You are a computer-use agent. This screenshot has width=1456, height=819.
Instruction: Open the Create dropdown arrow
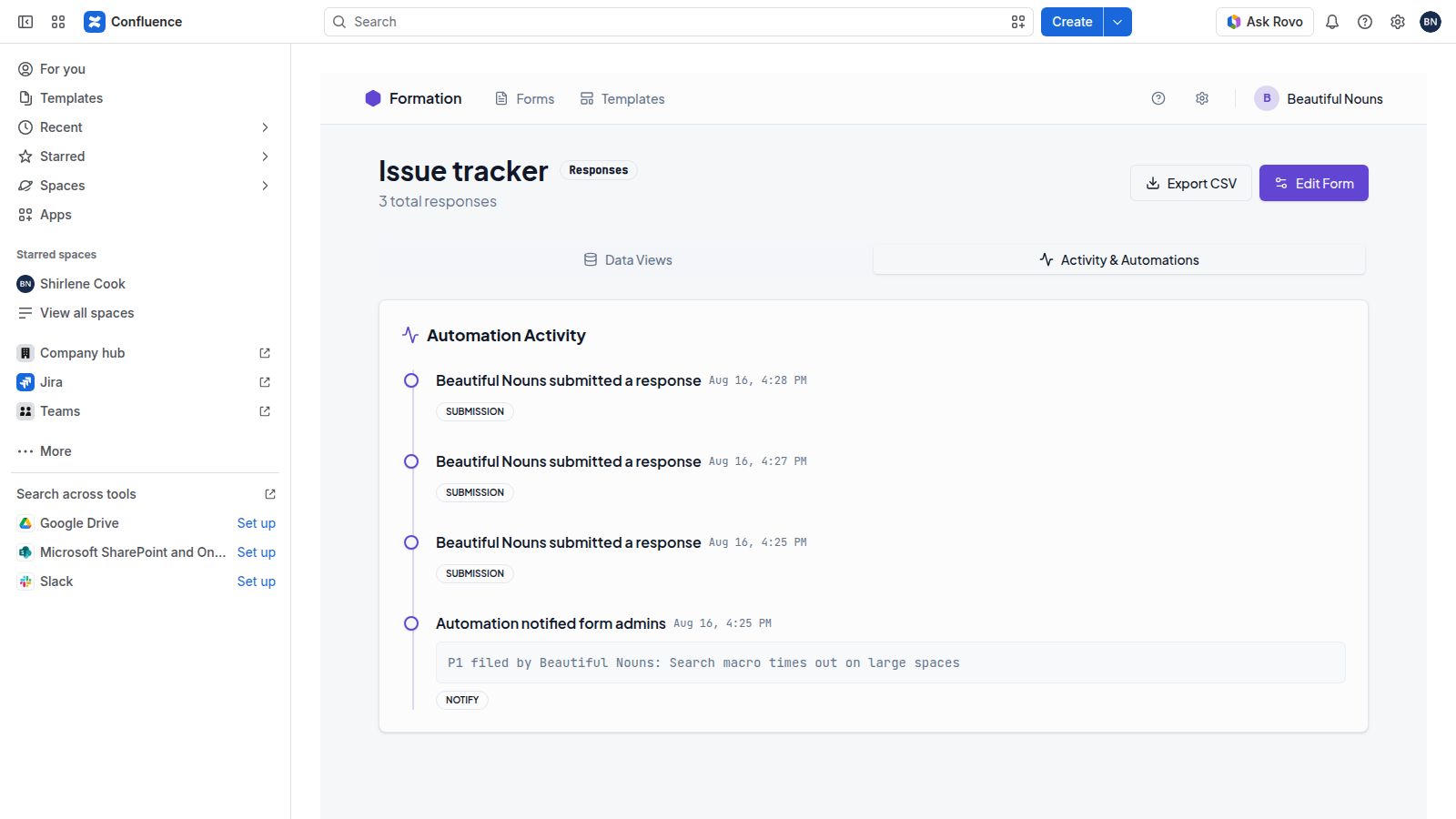click(x=1117, y=22)
